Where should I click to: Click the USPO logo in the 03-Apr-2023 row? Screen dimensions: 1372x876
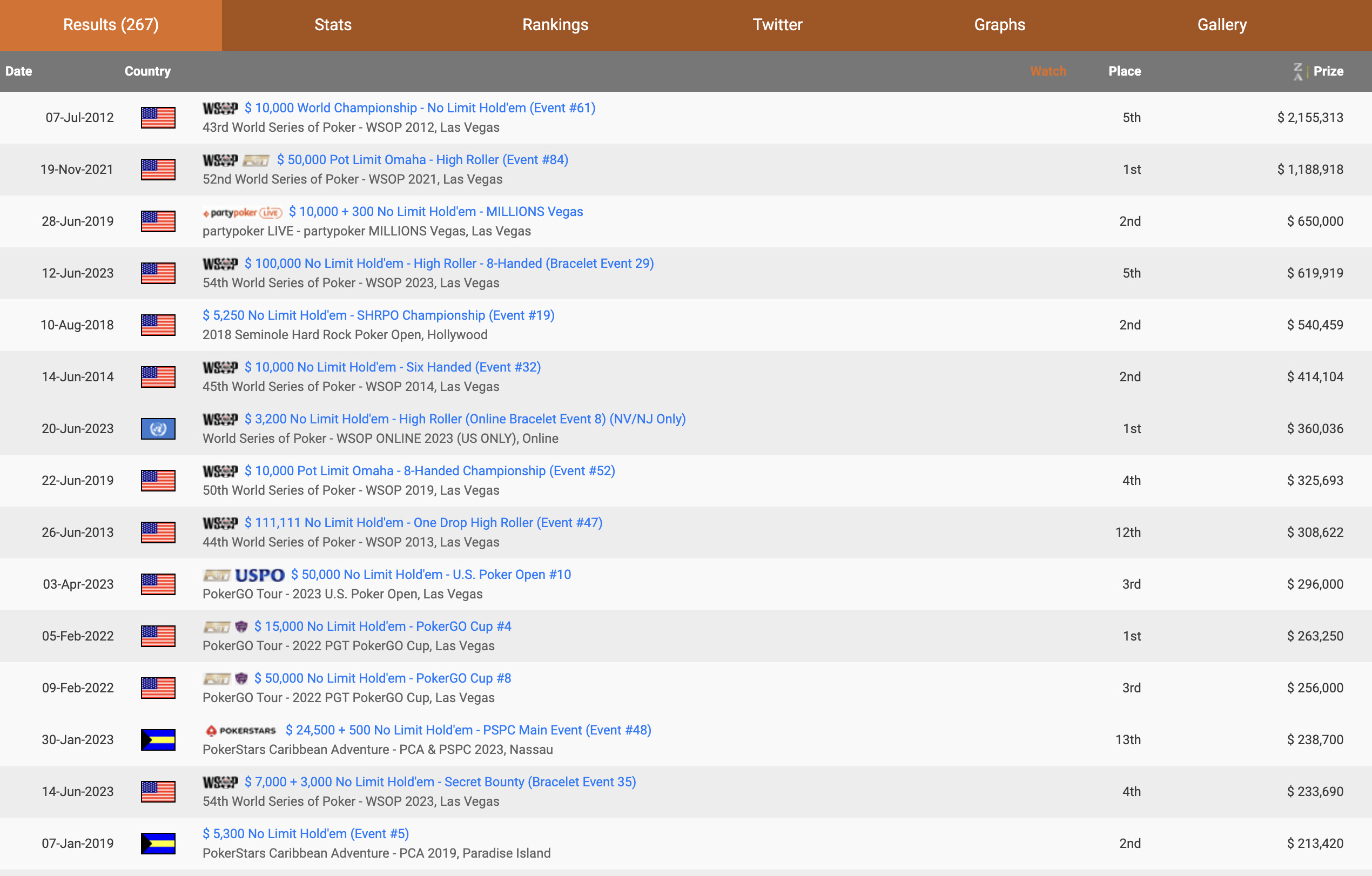259,575
